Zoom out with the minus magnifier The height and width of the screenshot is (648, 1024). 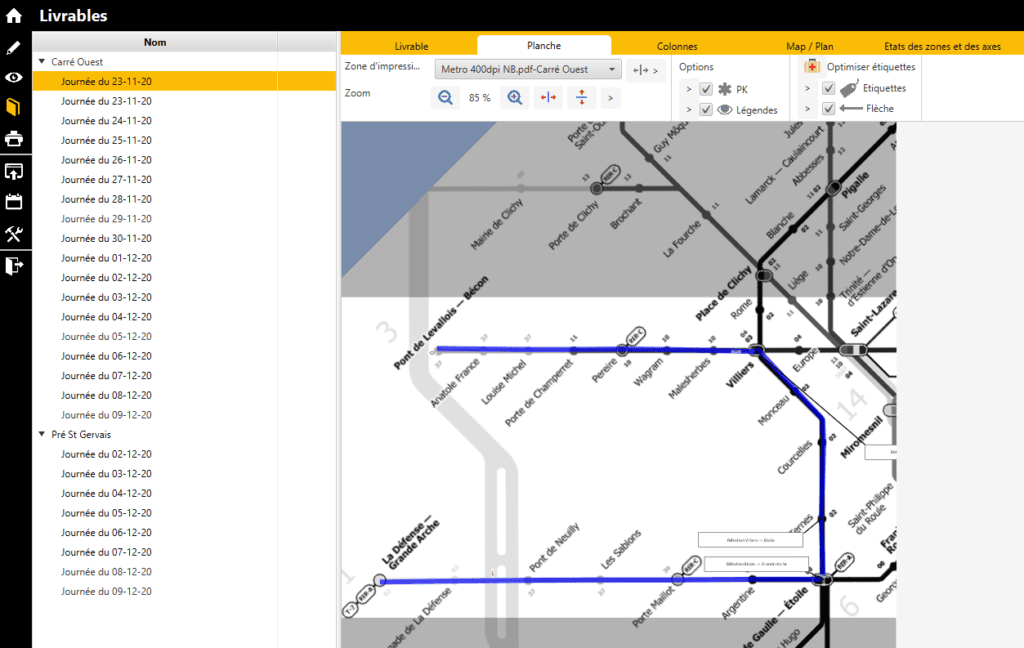point(445,98)
